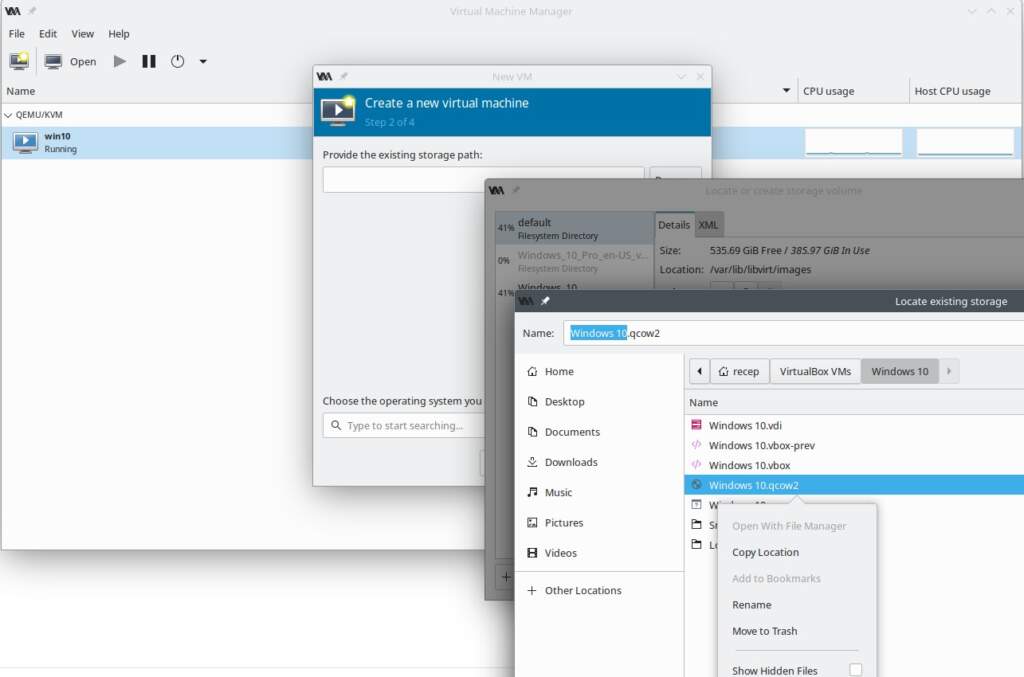Screen dimensions: 1024x677
Task: Choose Copy Location from the context menu
Action: tap(765, 552)
